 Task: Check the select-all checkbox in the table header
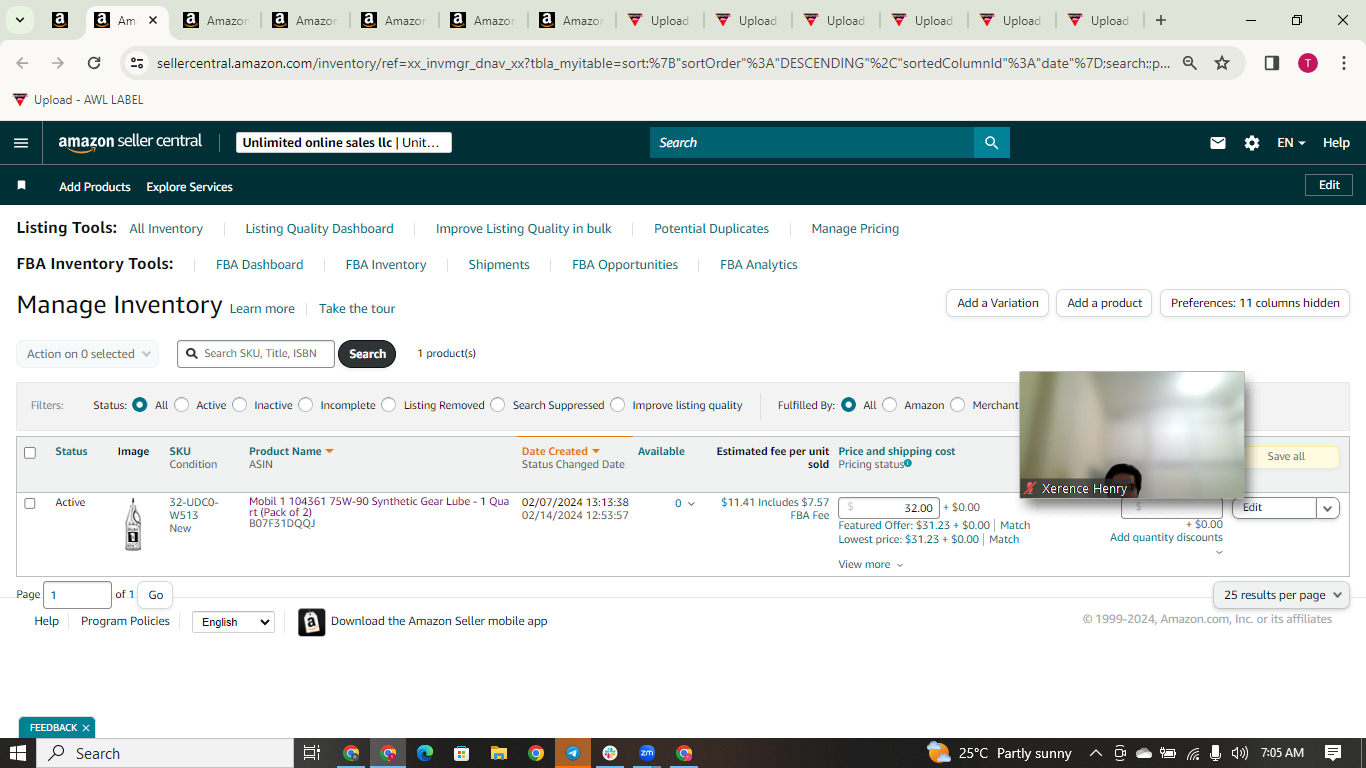[x=30, y=453]
